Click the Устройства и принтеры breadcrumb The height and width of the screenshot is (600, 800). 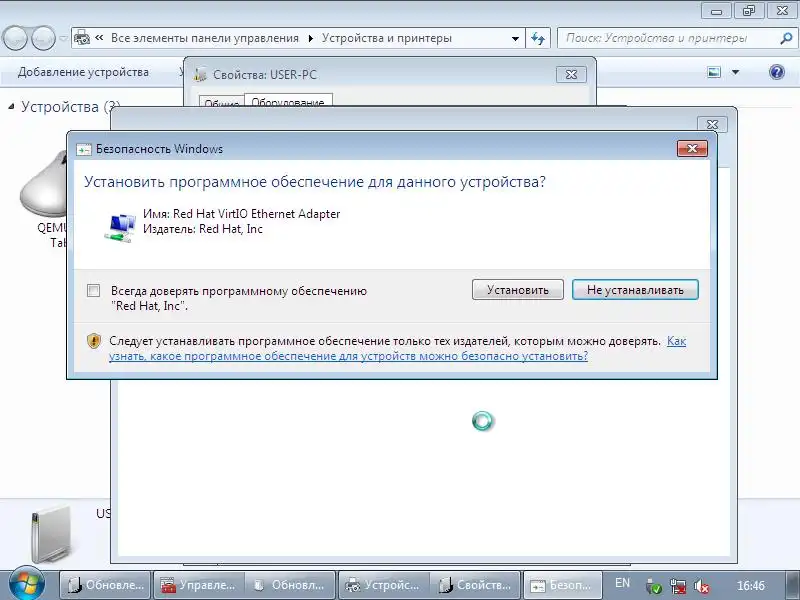387,38
